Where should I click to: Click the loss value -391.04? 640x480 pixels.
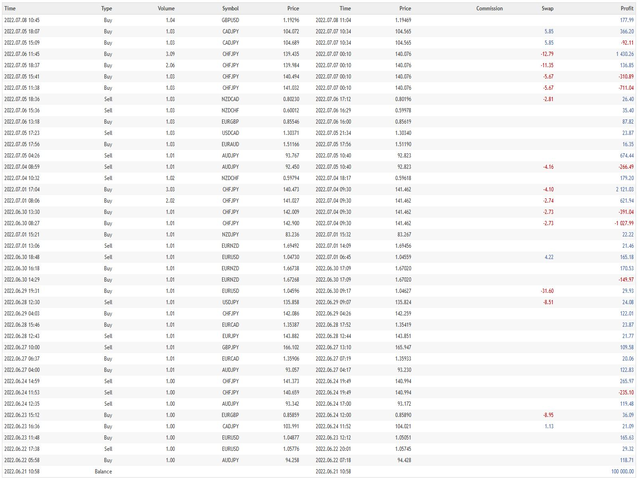coord(627,212)
